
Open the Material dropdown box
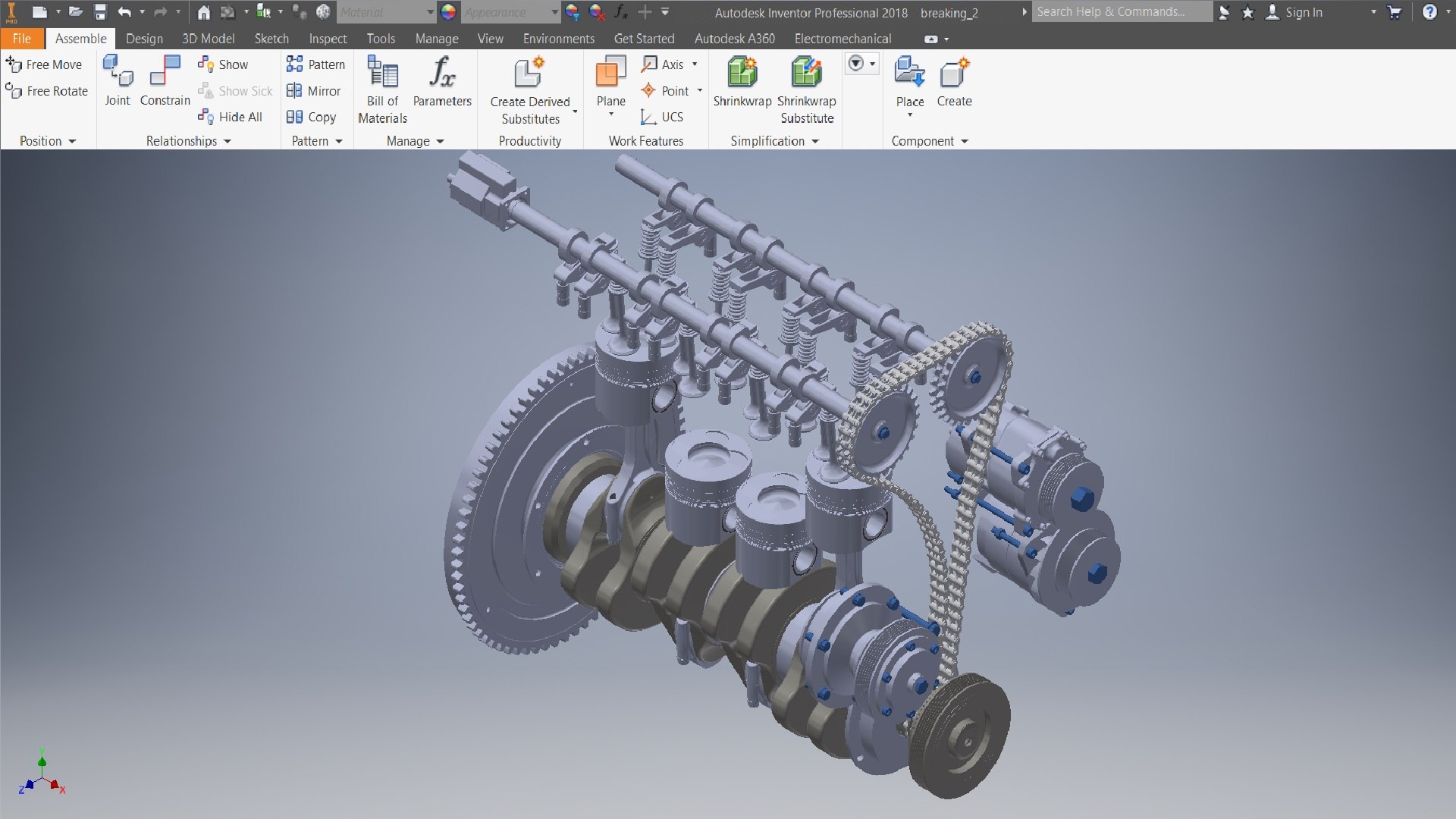coord(385,11)
